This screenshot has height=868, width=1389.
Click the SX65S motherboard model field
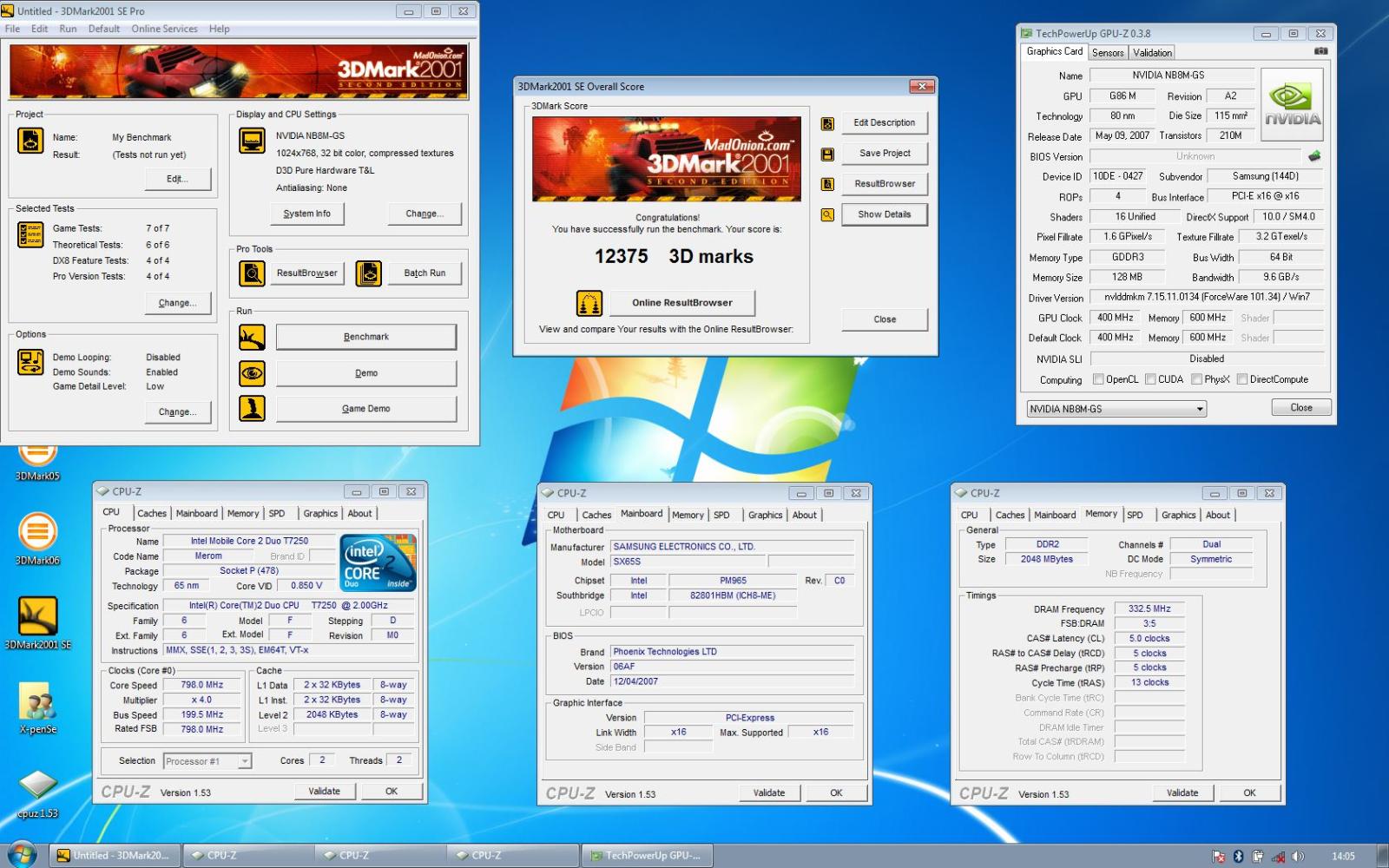point(688,562)
